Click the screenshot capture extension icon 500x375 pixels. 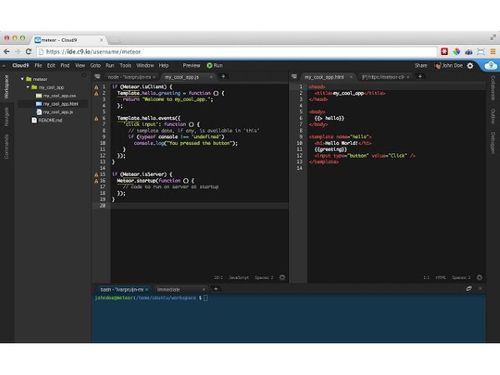coord(481,51)
